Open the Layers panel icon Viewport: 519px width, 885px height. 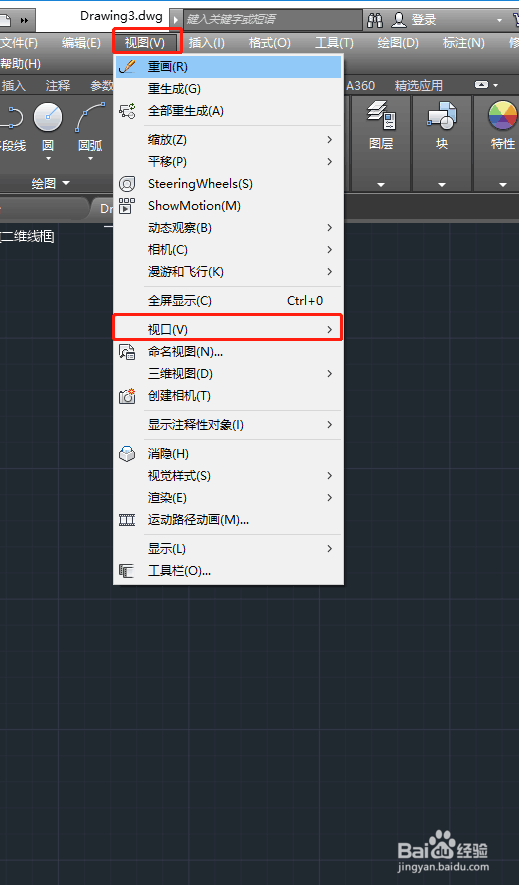(x=381, y=114)
